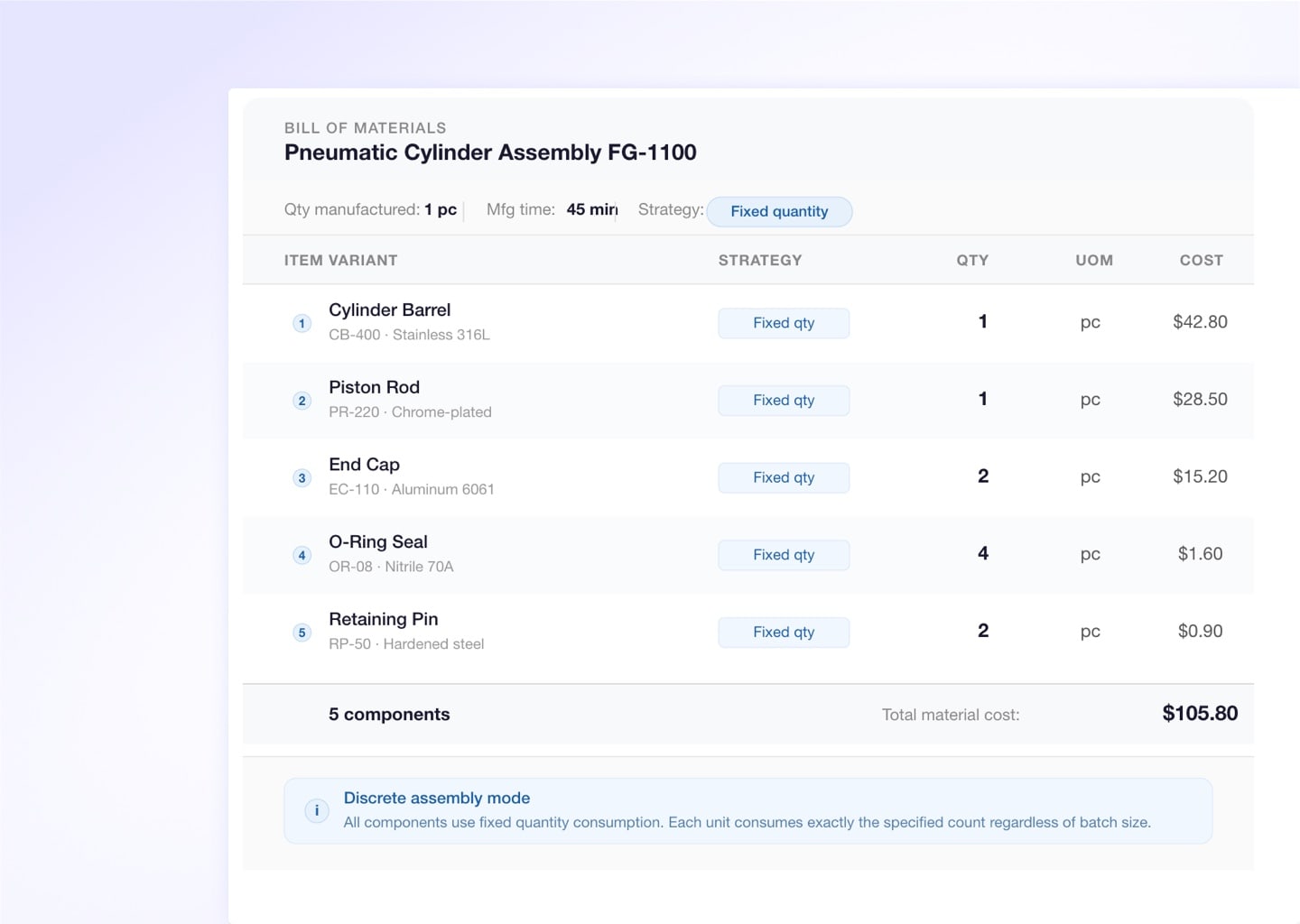Edit the Qty manufactured value 1 pc
Viewport: 1300px width, 924px height.
tap(441, 209)
